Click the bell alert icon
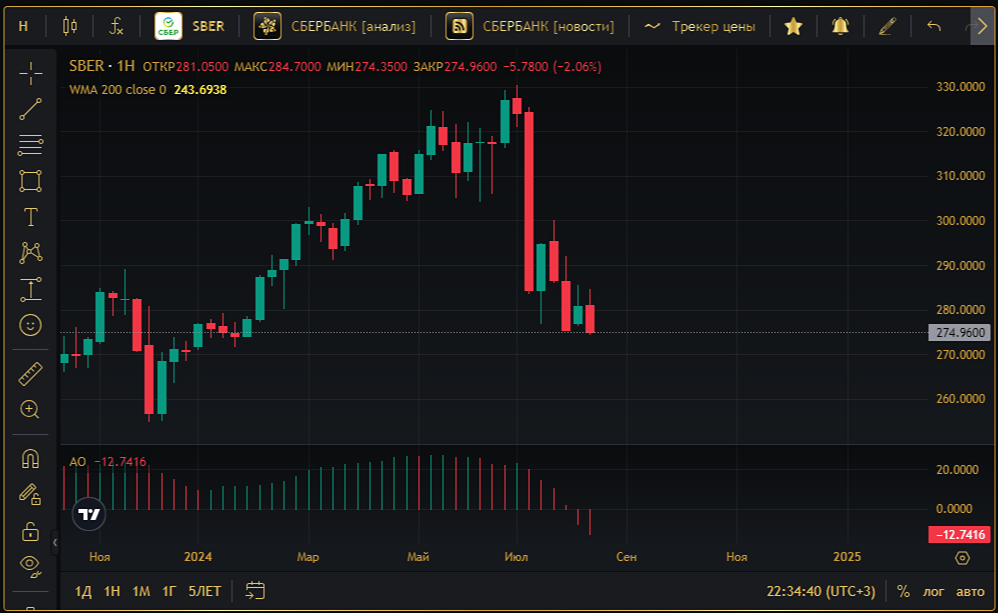This screenshot has width=998, height=613. tap(840, 26)
